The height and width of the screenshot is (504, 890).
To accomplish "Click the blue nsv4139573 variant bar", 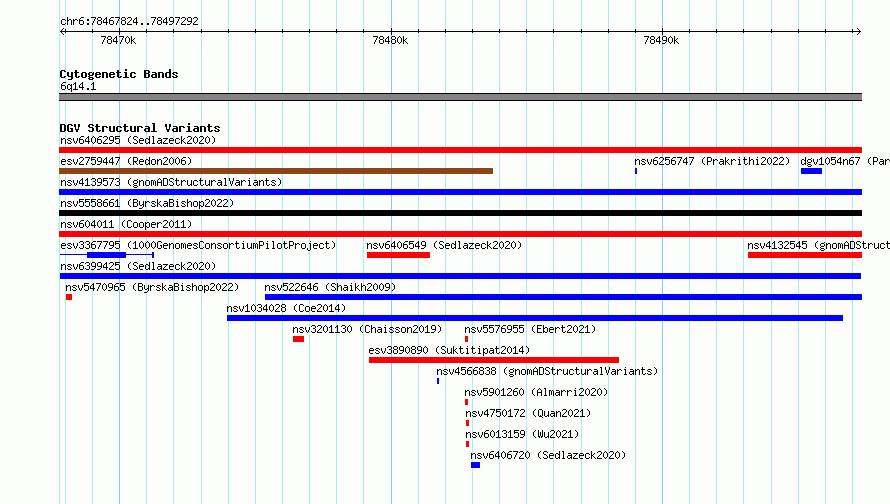I will (460, 192).
